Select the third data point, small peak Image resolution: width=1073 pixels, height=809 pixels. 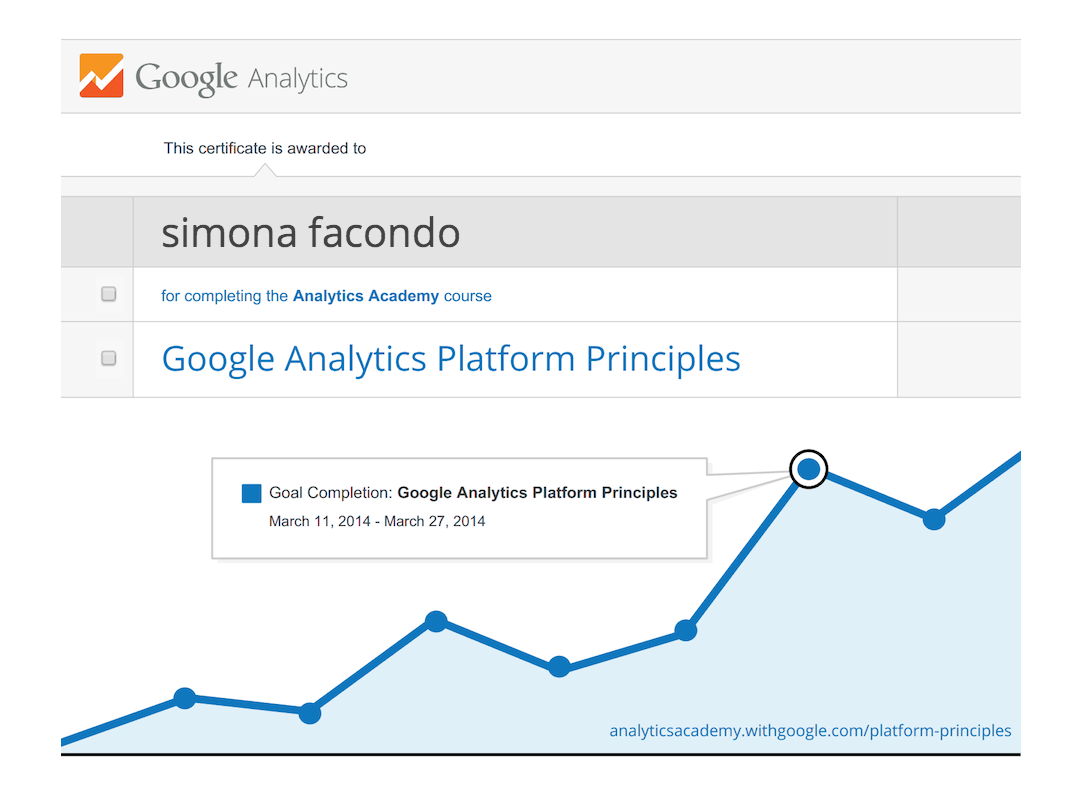click(x=436, y=621)
